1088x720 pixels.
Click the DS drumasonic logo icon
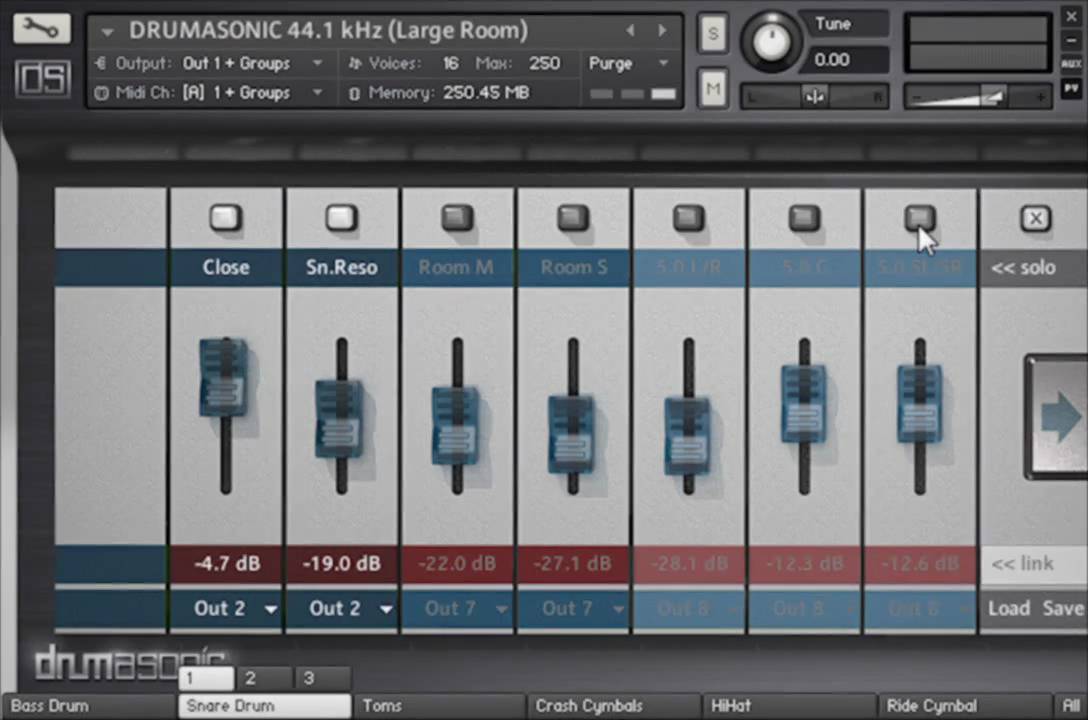[42, 78]
